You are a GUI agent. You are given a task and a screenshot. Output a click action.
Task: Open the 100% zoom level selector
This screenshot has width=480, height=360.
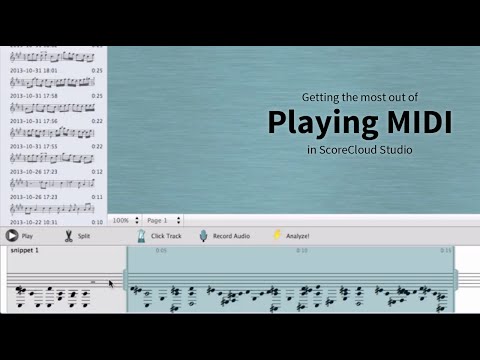click(x=125, y=220)
